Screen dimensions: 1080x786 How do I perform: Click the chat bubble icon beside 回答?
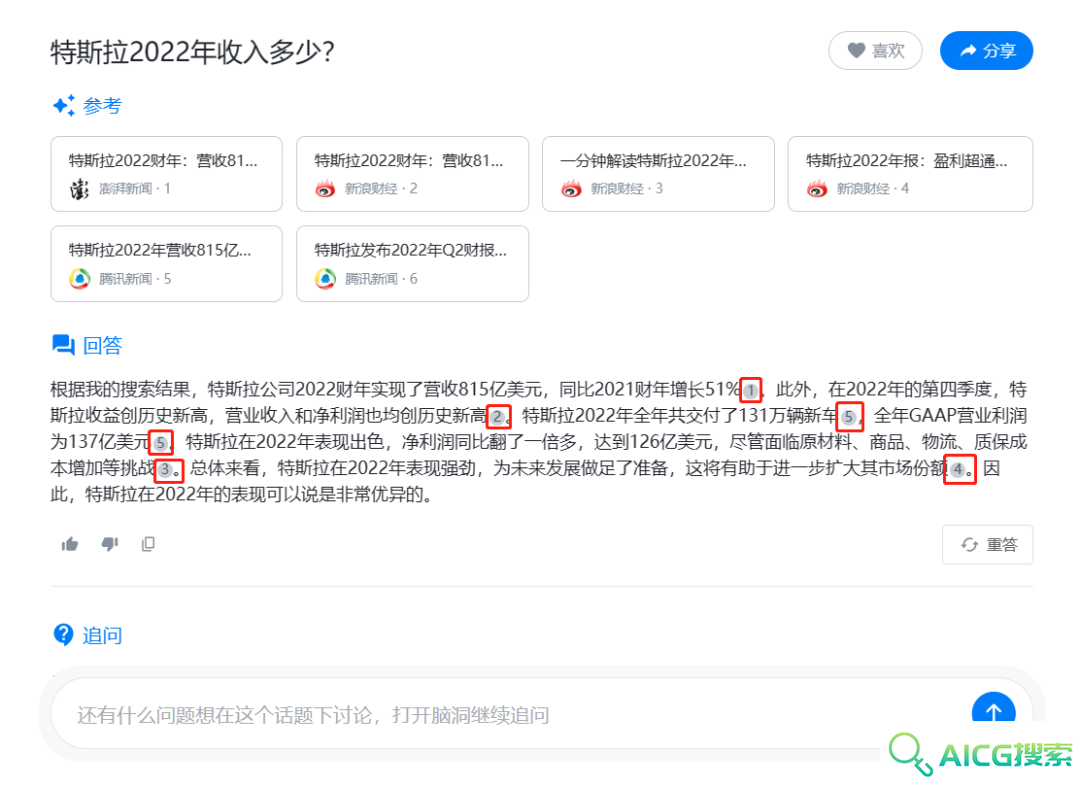click(63, 344)
